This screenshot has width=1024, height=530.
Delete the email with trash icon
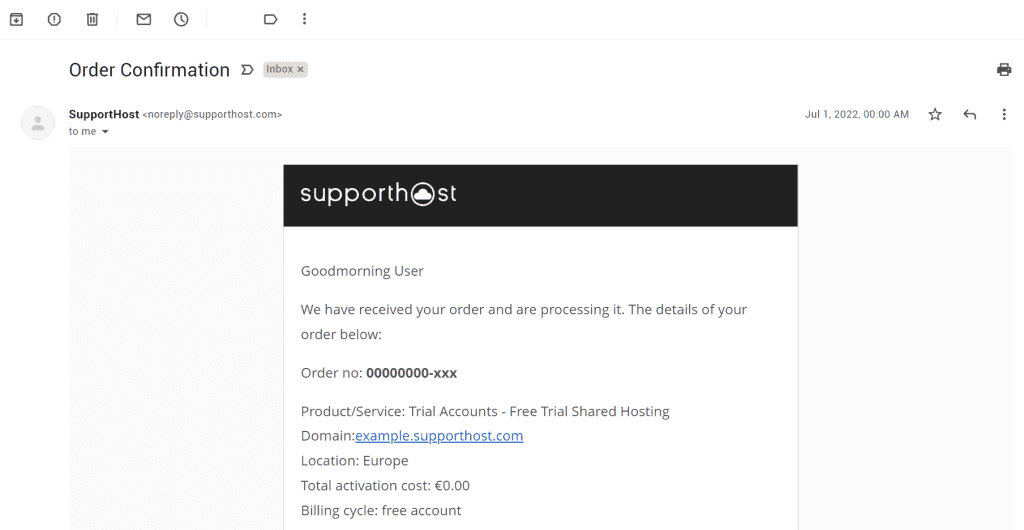coord(92,20)
